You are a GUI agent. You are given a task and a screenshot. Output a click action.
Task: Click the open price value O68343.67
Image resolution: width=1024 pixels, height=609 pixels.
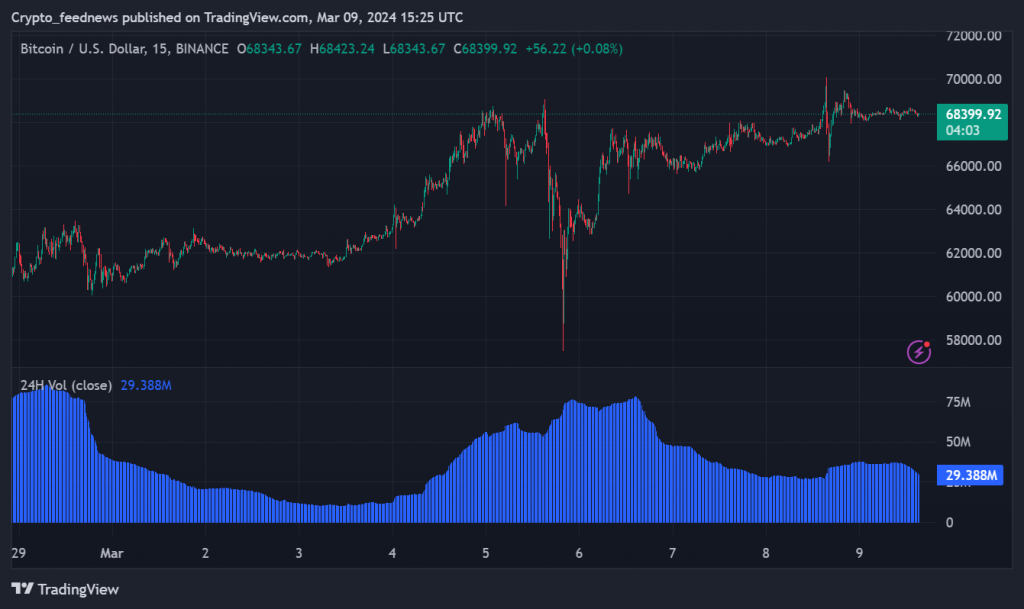[270, 48]
